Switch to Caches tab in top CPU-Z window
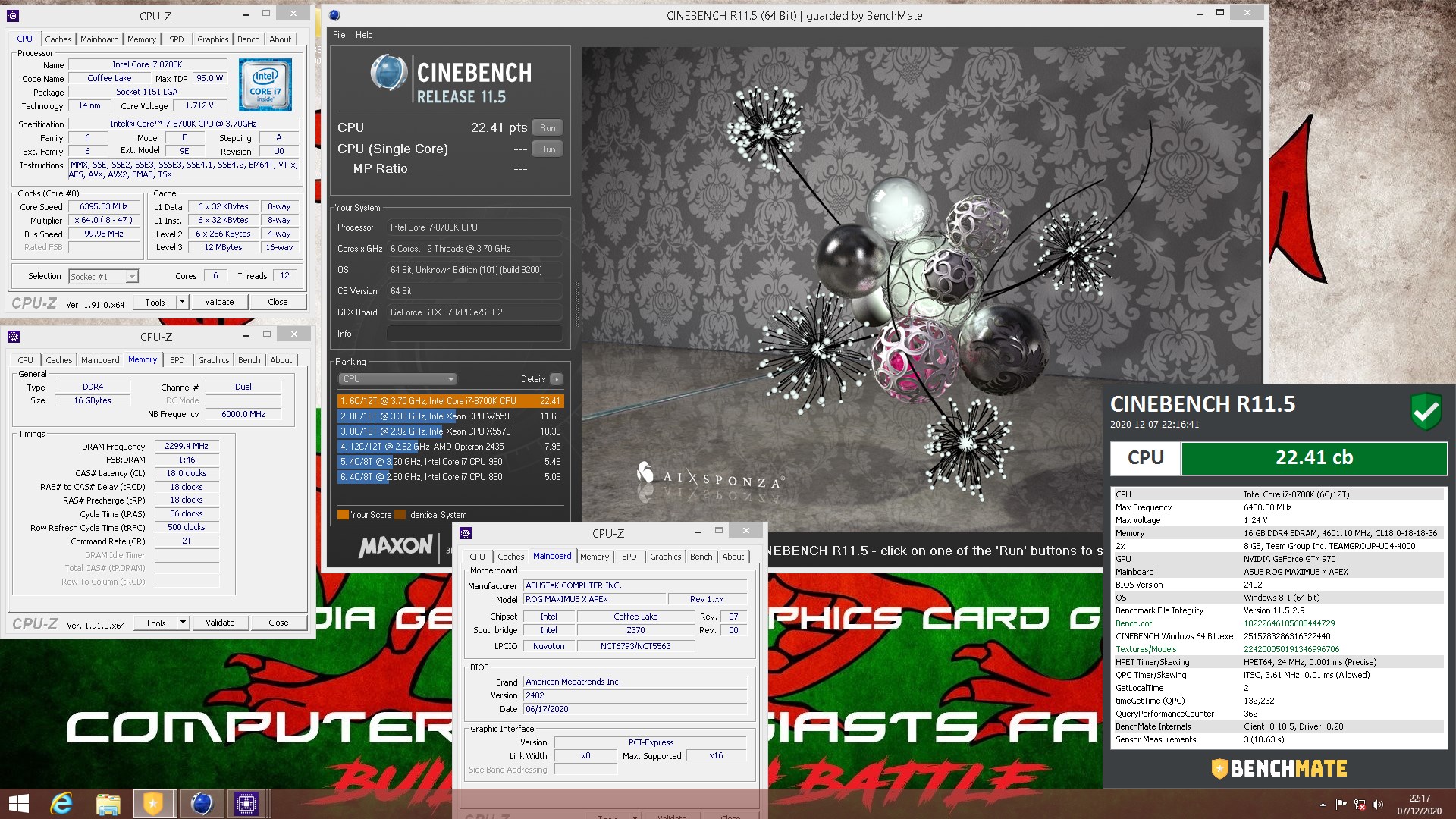The height and width of the screenshot is (819, 1456). (x=58, y=39)
